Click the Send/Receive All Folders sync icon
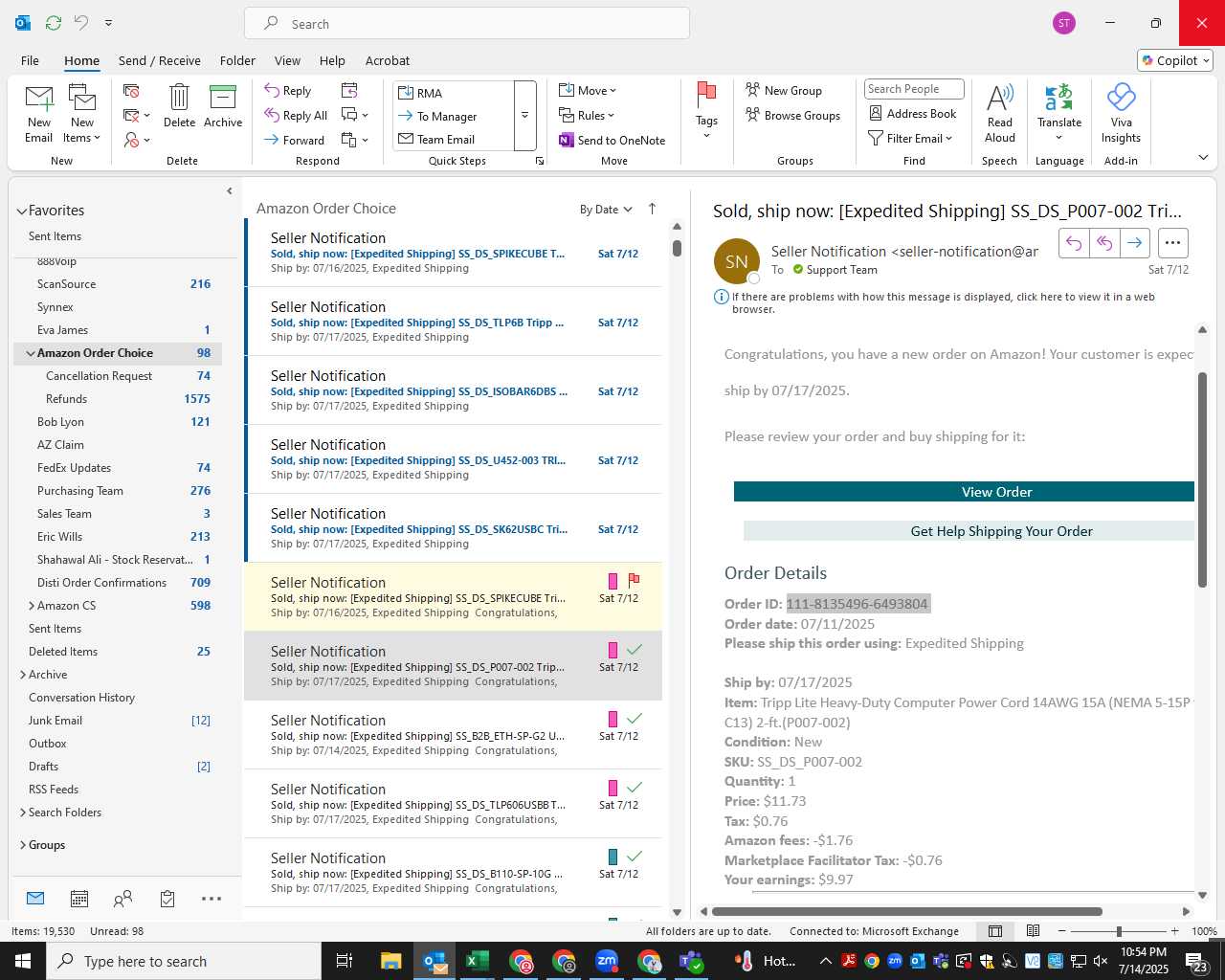This screenshot has height=980, width=1225. coord(54,23)
